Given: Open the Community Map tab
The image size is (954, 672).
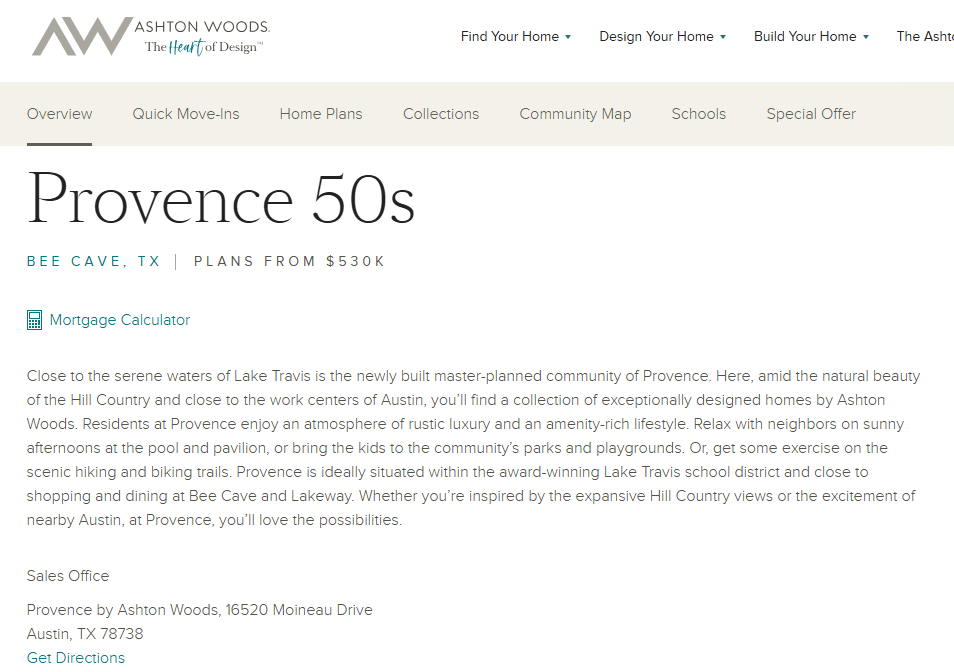Looking at the screenshot, I should 575,114.
